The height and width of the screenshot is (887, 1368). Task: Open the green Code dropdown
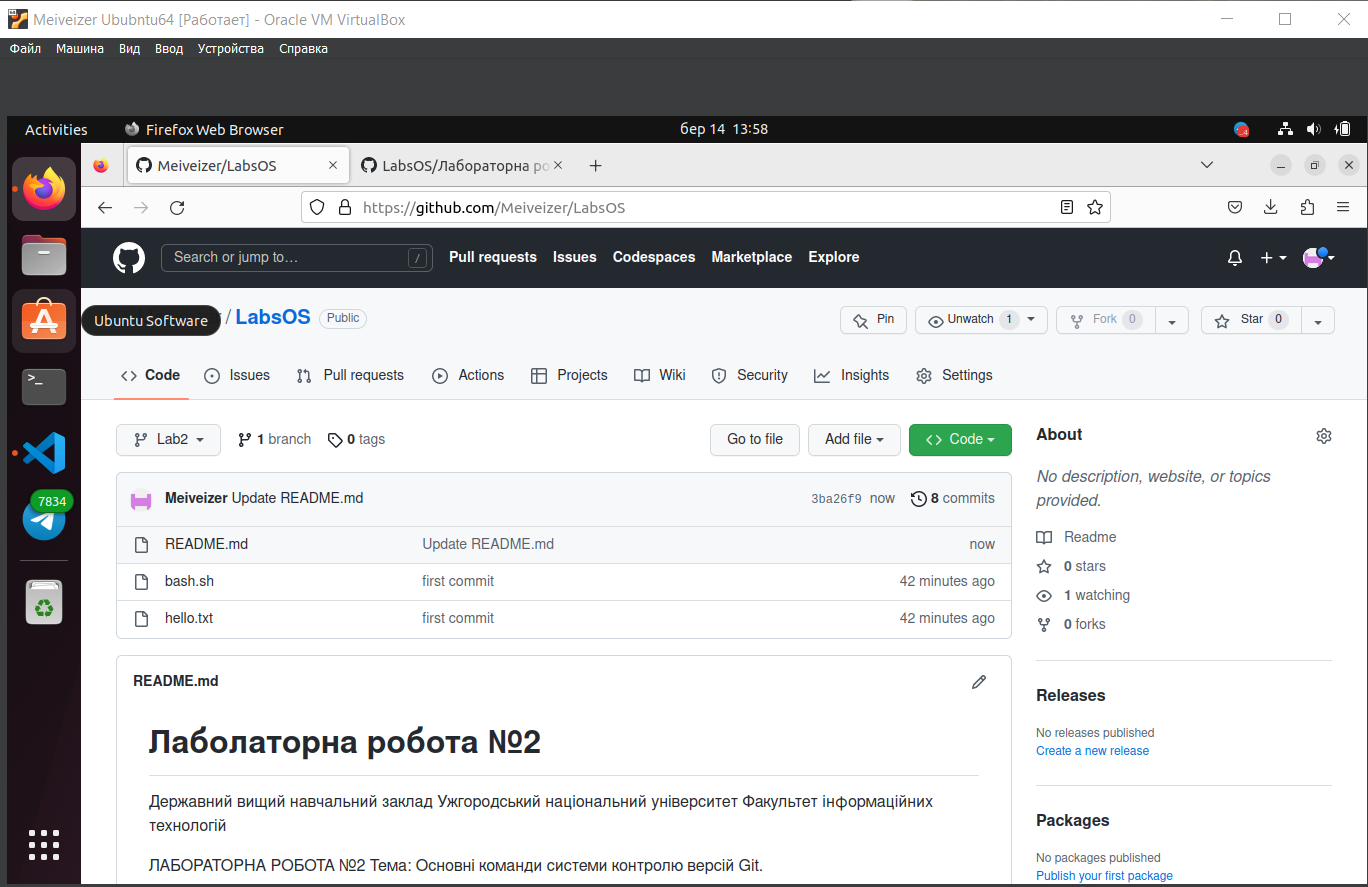coord(959,439)
